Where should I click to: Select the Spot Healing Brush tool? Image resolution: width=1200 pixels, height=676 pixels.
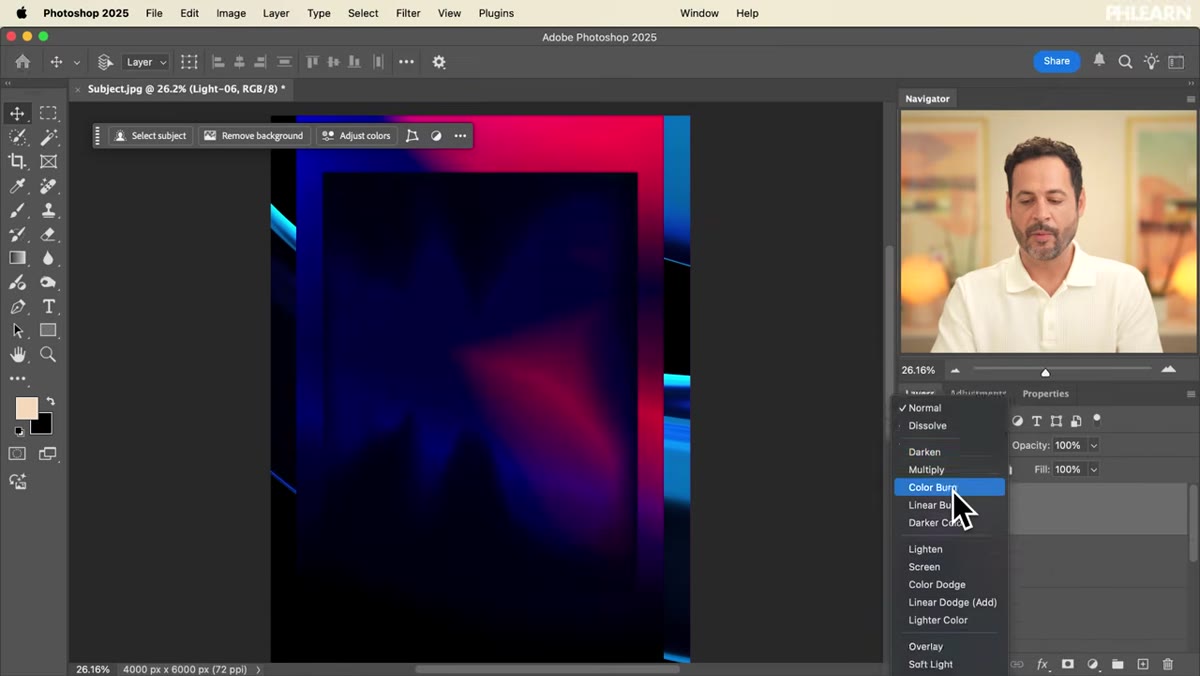(48, 186)
